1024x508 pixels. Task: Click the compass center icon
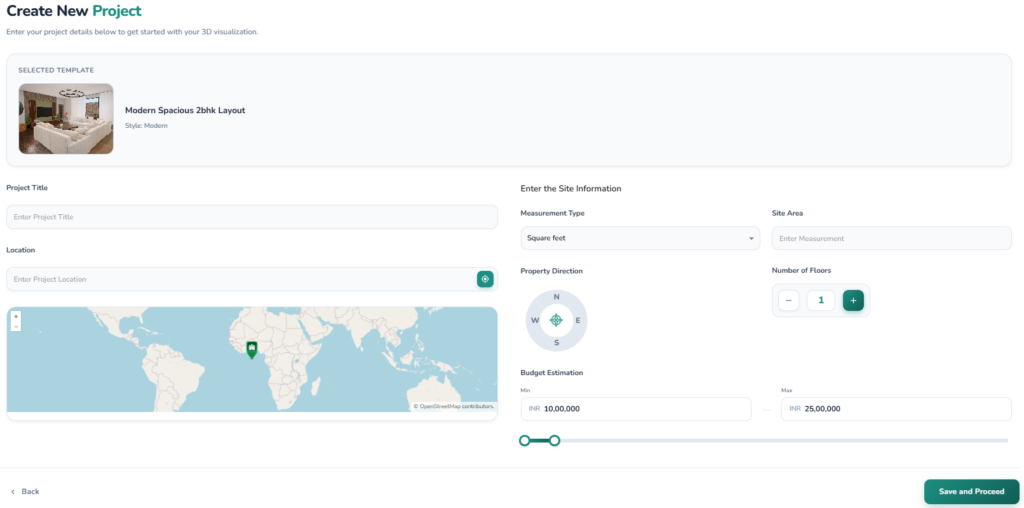[557, 320]
